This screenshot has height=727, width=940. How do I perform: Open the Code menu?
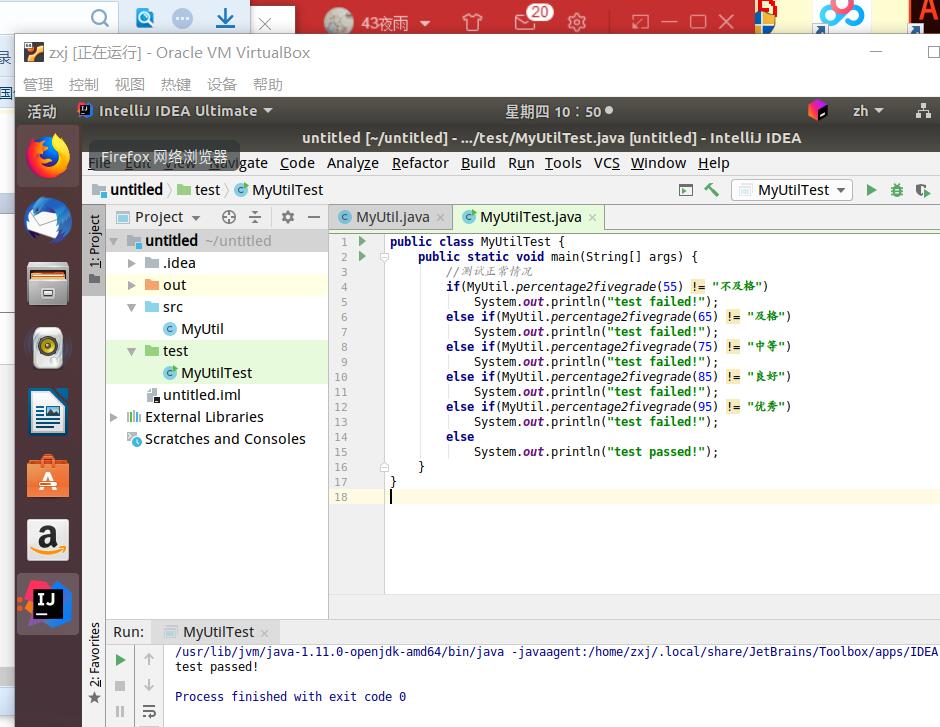pos(297,163)
